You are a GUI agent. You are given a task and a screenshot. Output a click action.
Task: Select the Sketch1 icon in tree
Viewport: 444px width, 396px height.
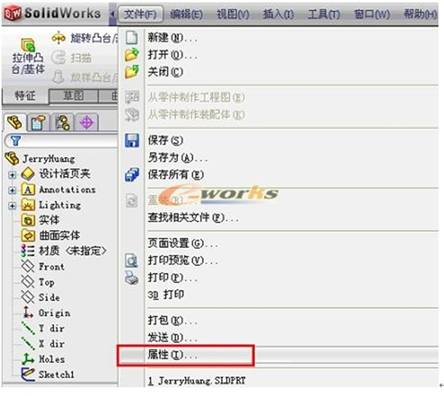click(x=28, y=374)
